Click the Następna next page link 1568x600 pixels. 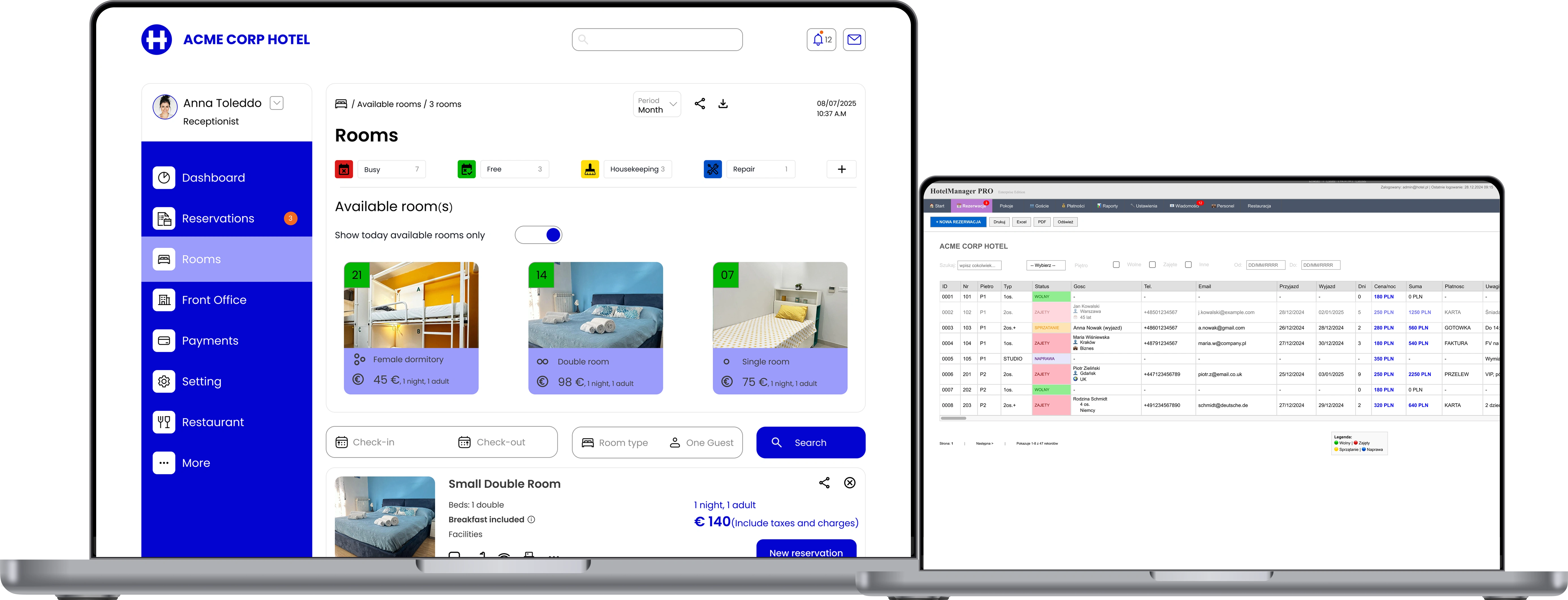click(x=984, y=443)
